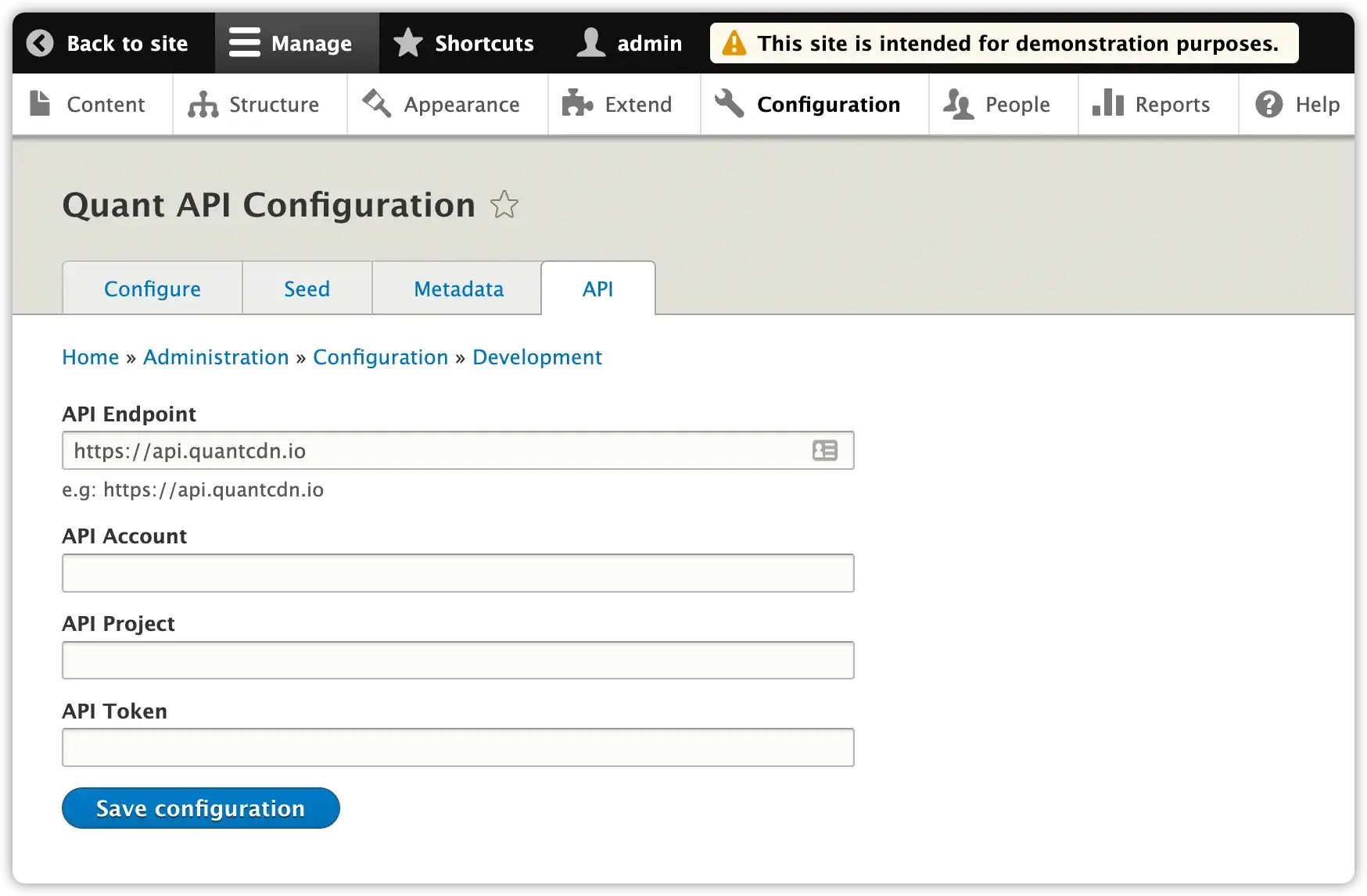Toggle the shortcut star next to page title
This screenshot has height=896, width=1367.
504,205
